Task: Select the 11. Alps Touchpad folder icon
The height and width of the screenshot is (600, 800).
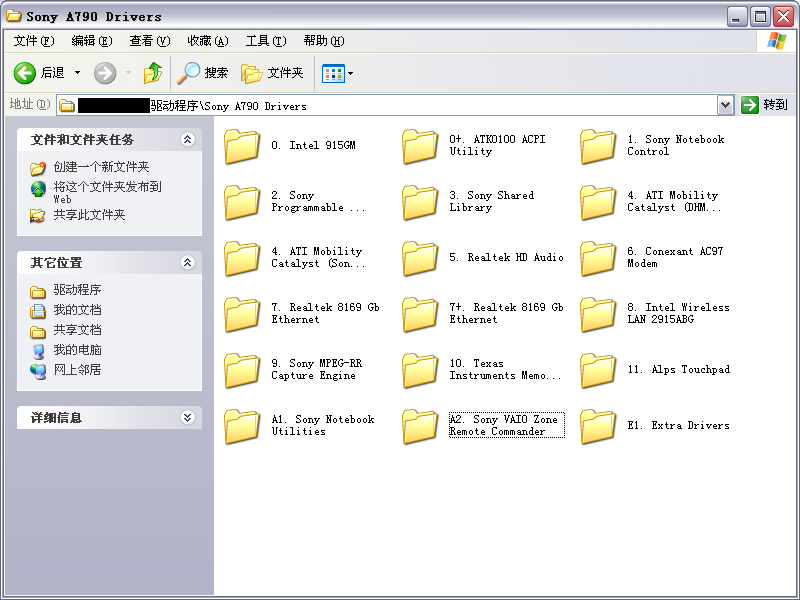Action: [598, 370]
